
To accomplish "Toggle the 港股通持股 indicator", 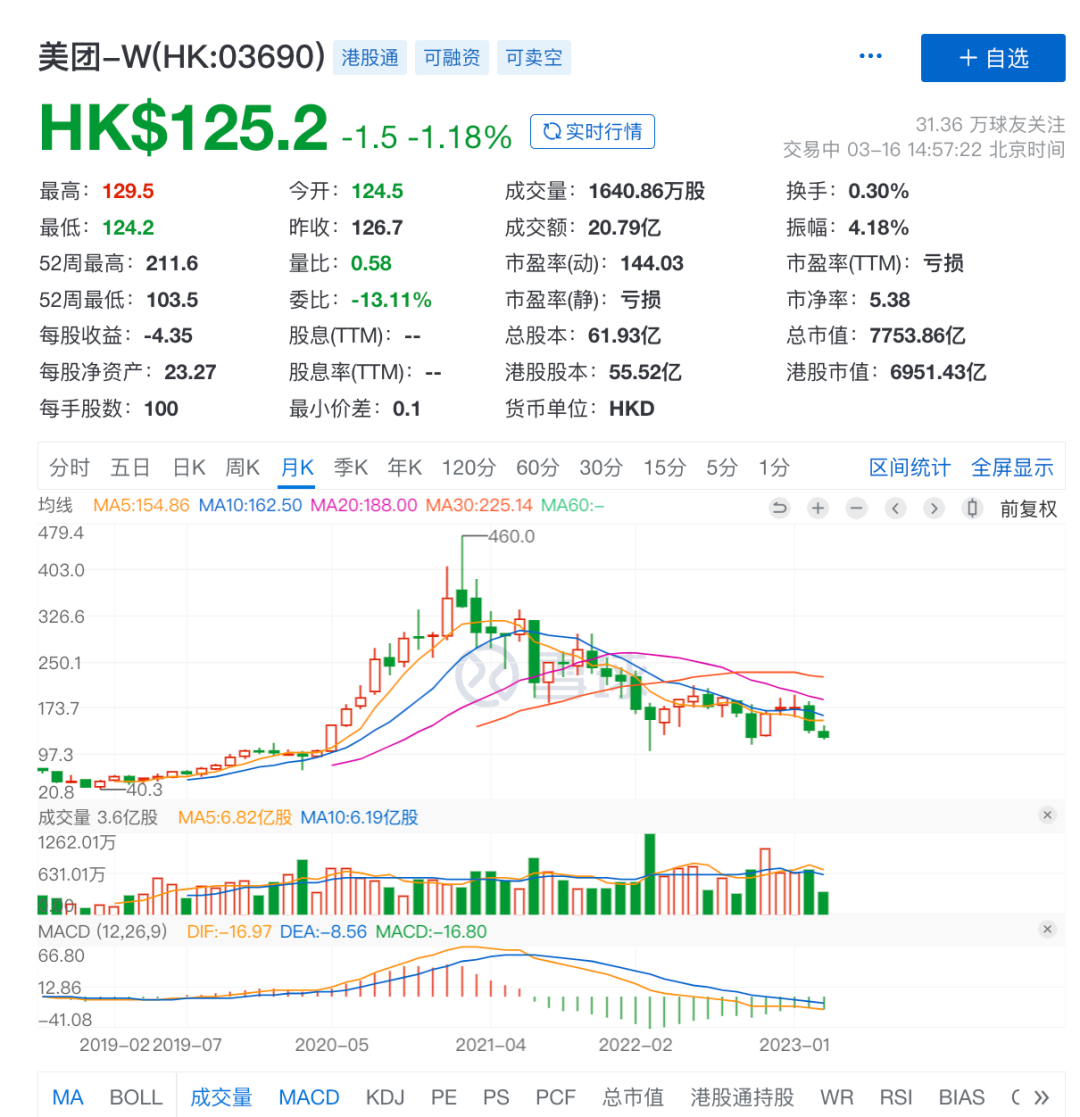I will pos(742,1097).
